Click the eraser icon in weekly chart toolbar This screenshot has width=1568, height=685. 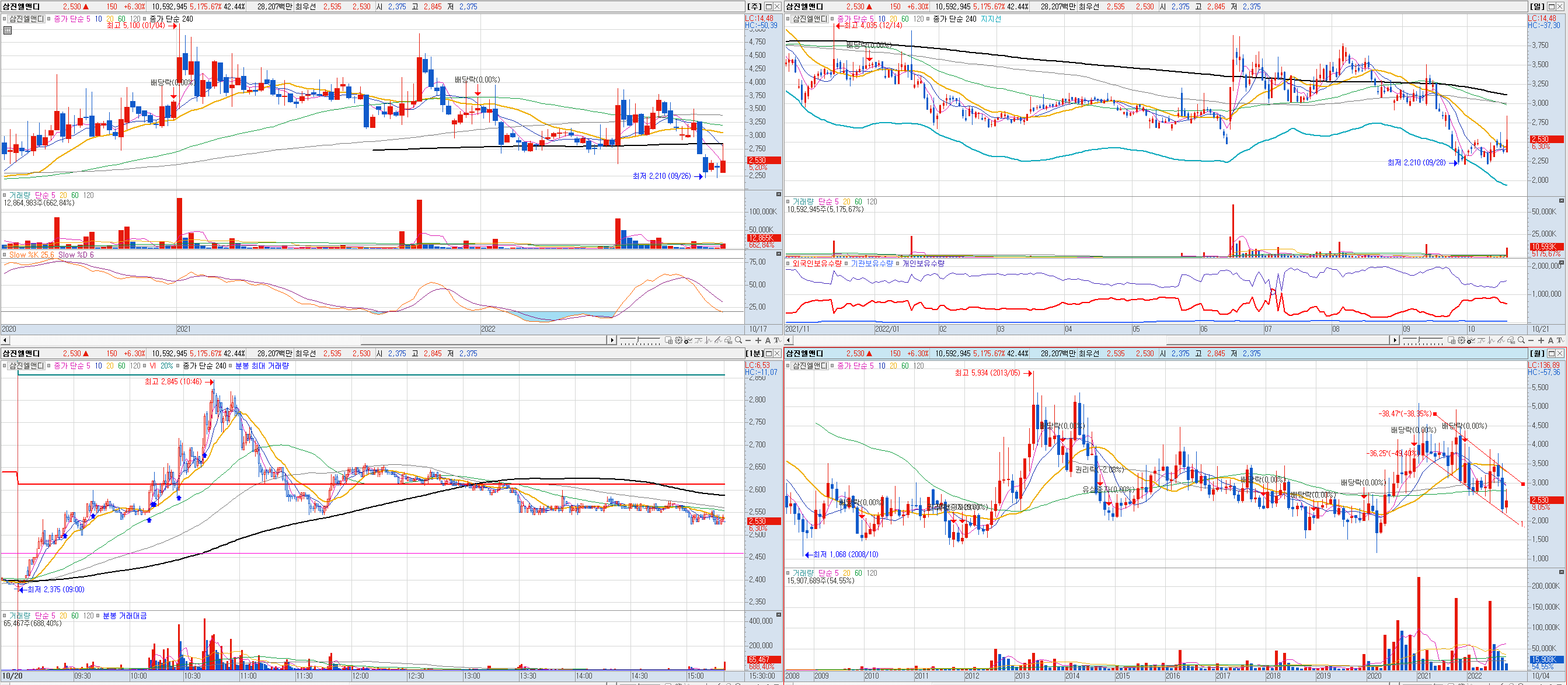tap(728, 341)
